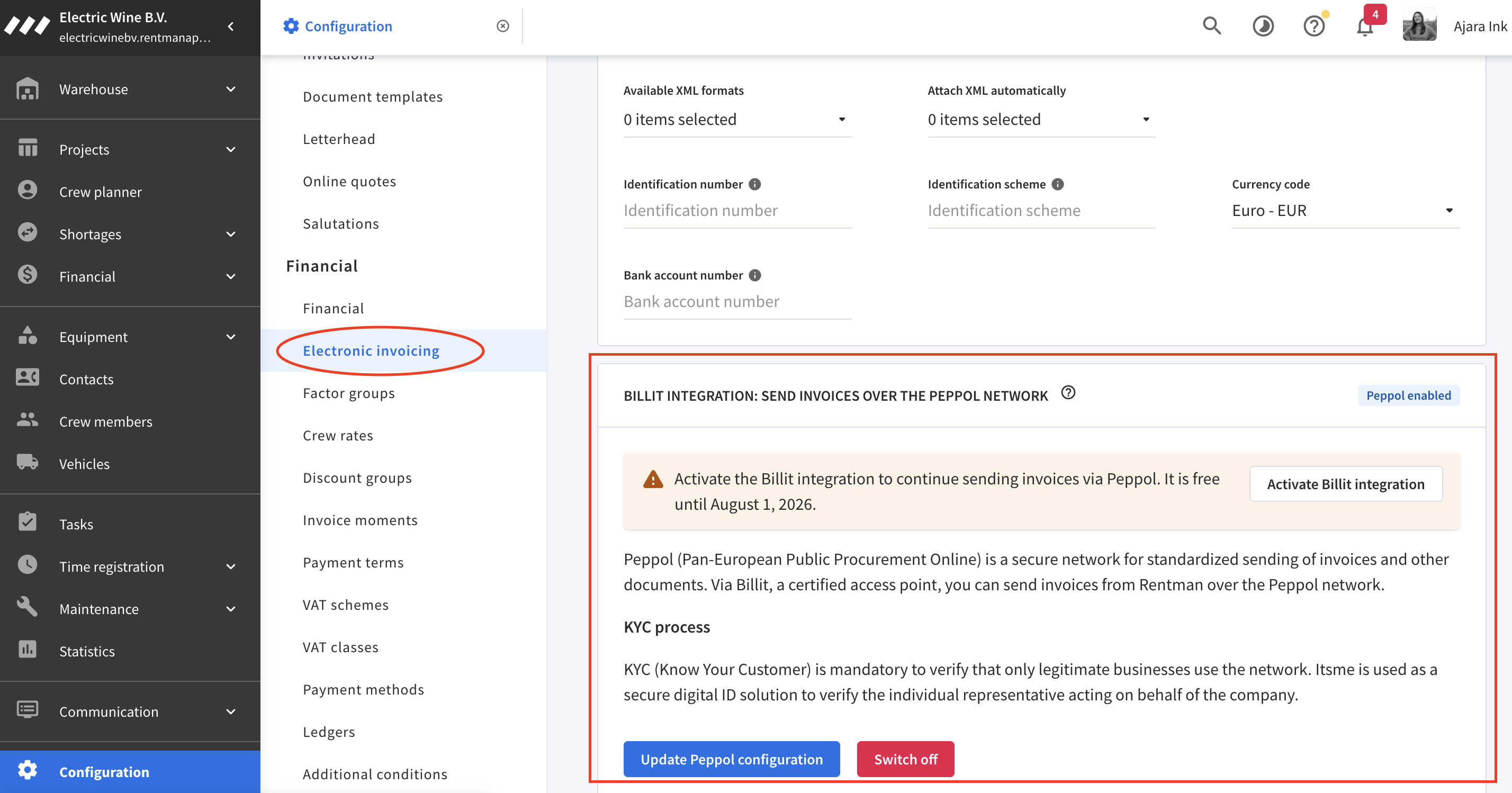This screenshot has height=793, width=1512.
Task: Click the info icon beside Bank account number
Action: pos(755,275)
